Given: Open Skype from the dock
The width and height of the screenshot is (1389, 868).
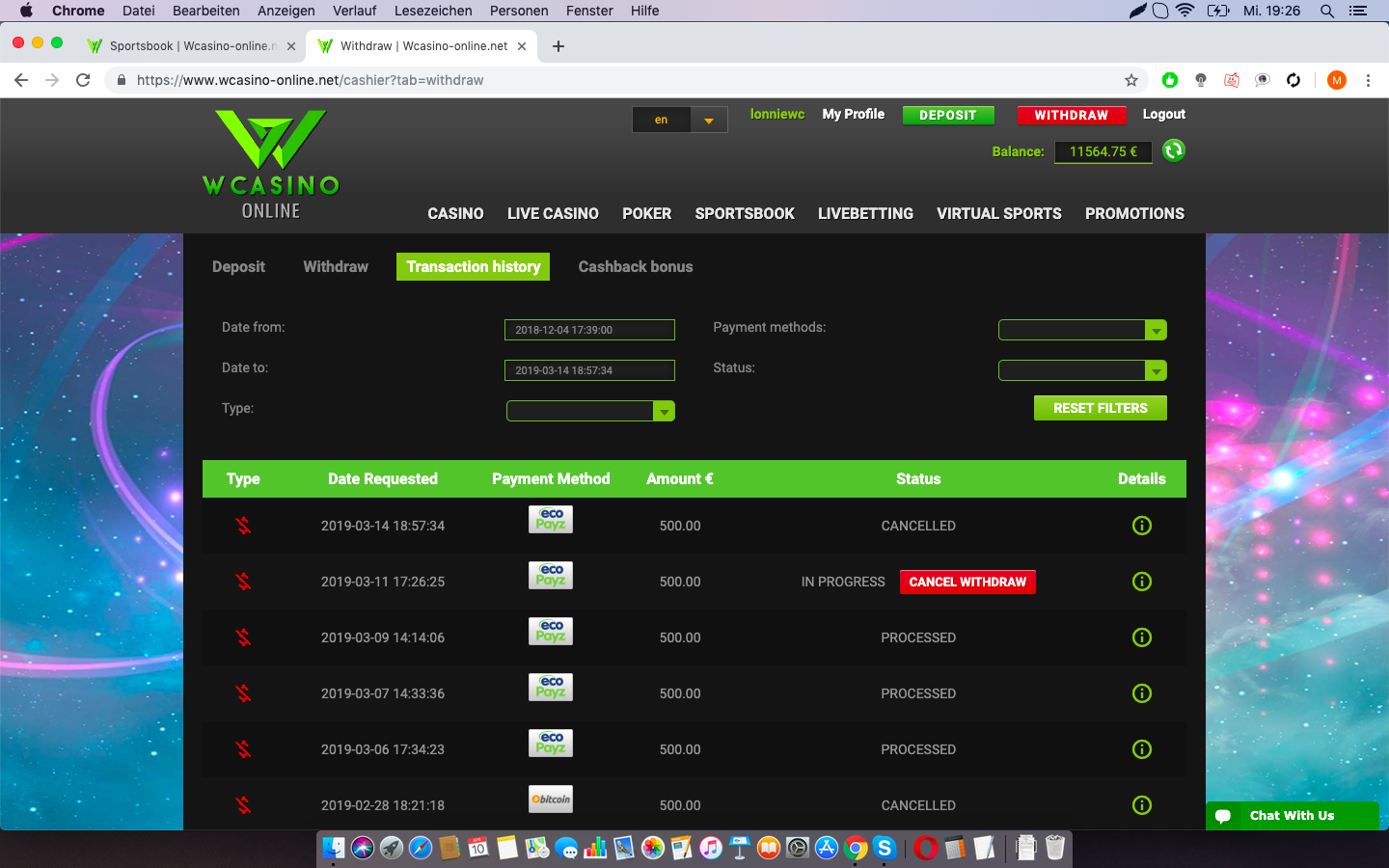Looking at the screenshot, I should click(885, 848).
